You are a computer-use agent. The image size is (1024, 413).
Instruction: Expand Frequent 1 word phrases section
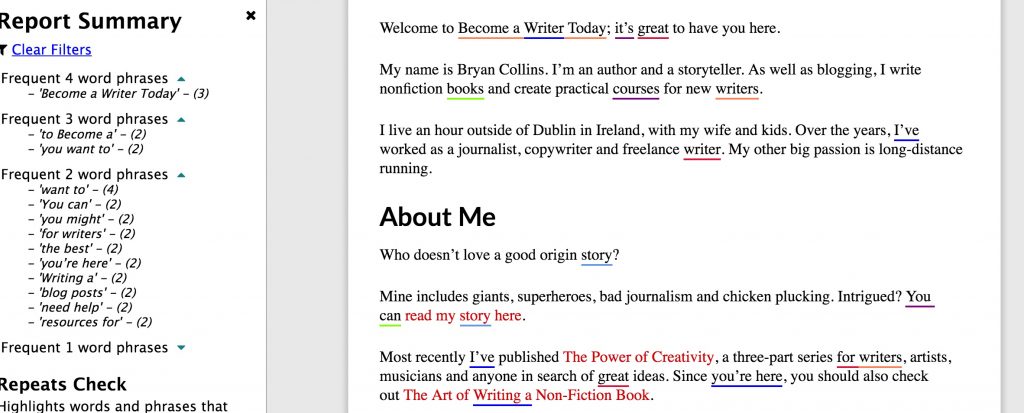click(182, 348)
